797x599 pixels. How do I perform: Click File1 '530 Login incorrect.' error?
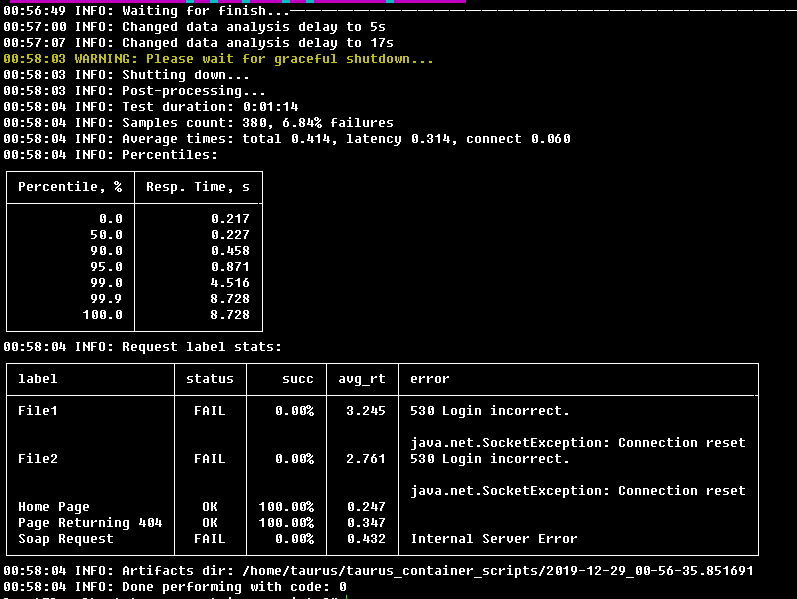coord(490,411)
